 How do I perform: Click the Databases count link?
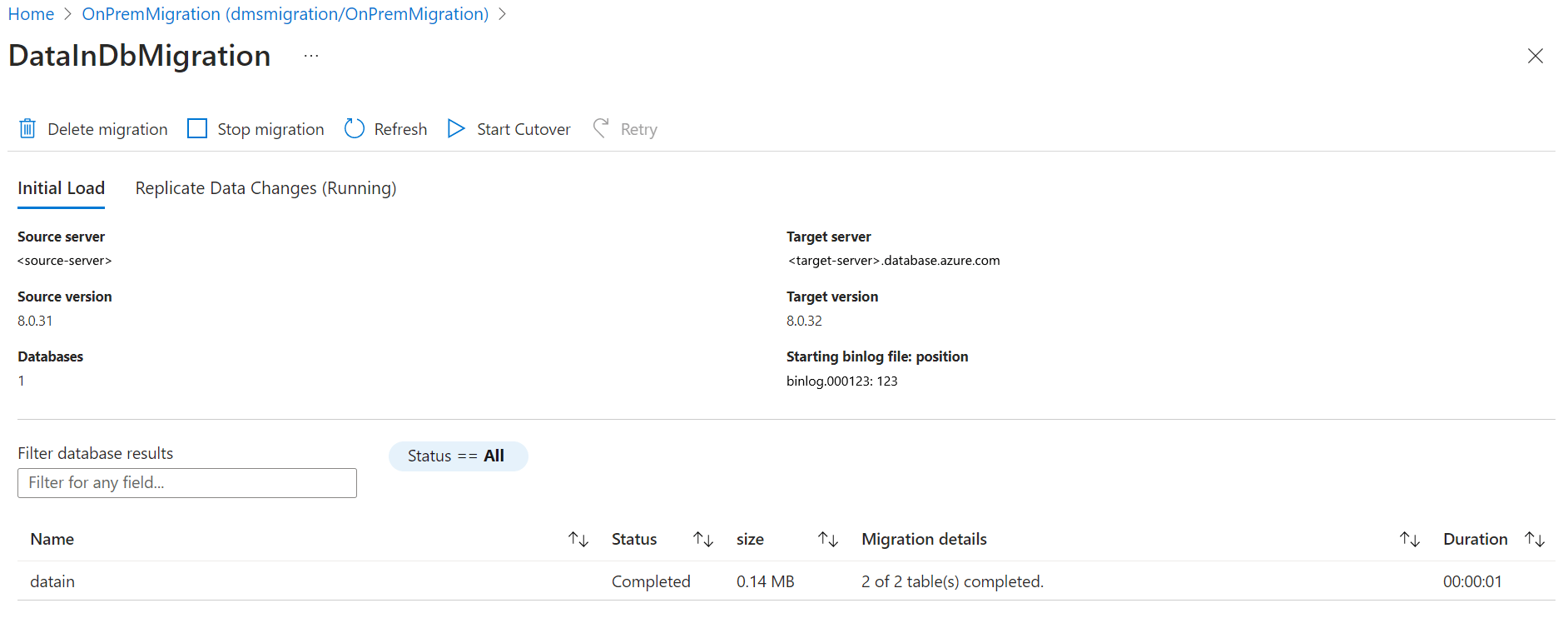coord(22,381)
